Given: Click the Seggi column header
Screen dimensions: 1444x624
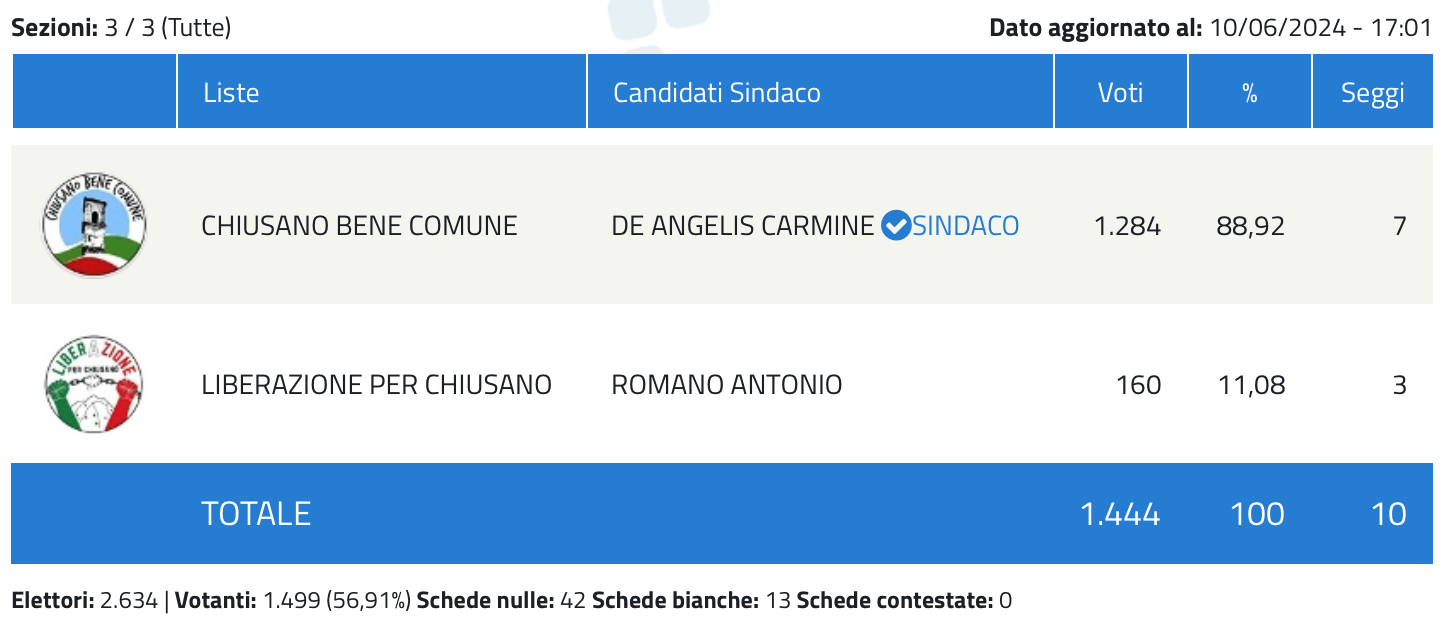Looking at the screenshot, I should 1373,92.
